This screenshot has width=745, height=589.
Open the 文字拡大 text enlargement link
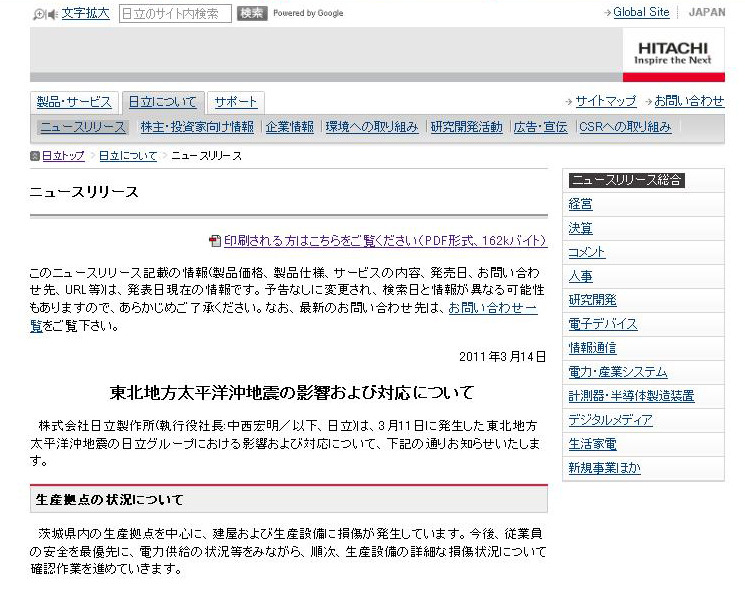(86, 13)
